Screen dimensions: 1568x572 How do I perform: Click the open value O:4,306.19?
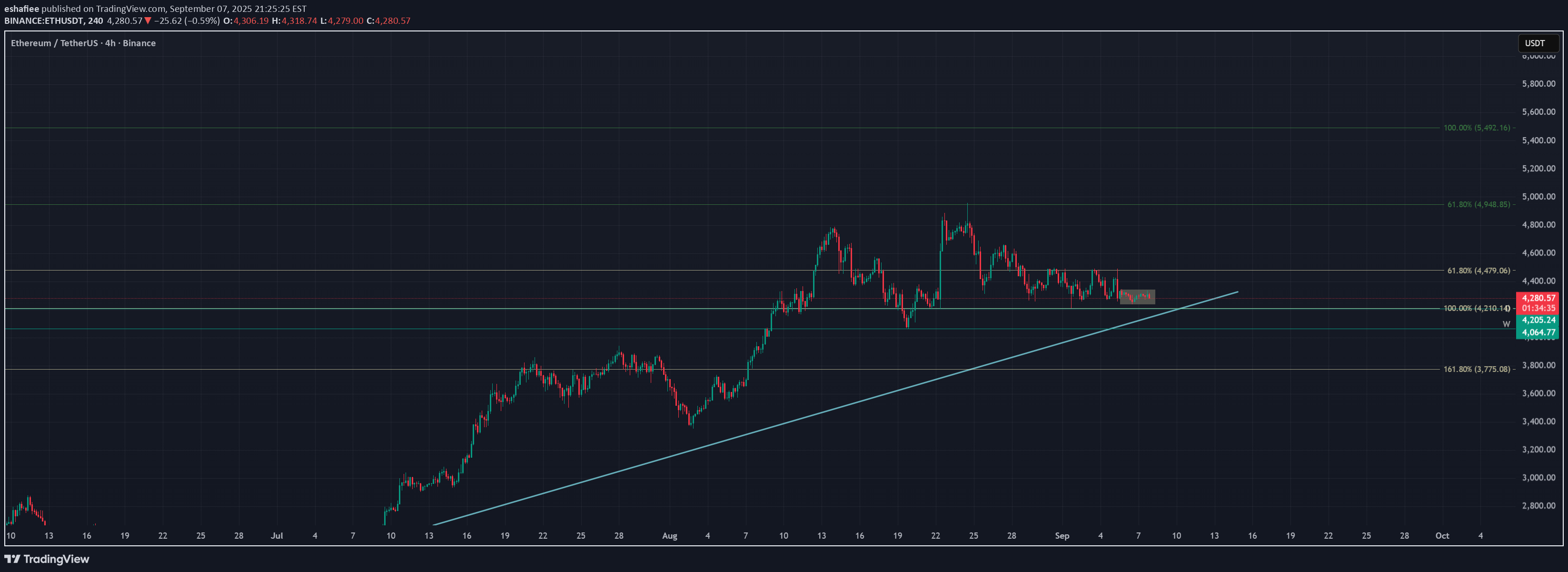coord(246,20)
